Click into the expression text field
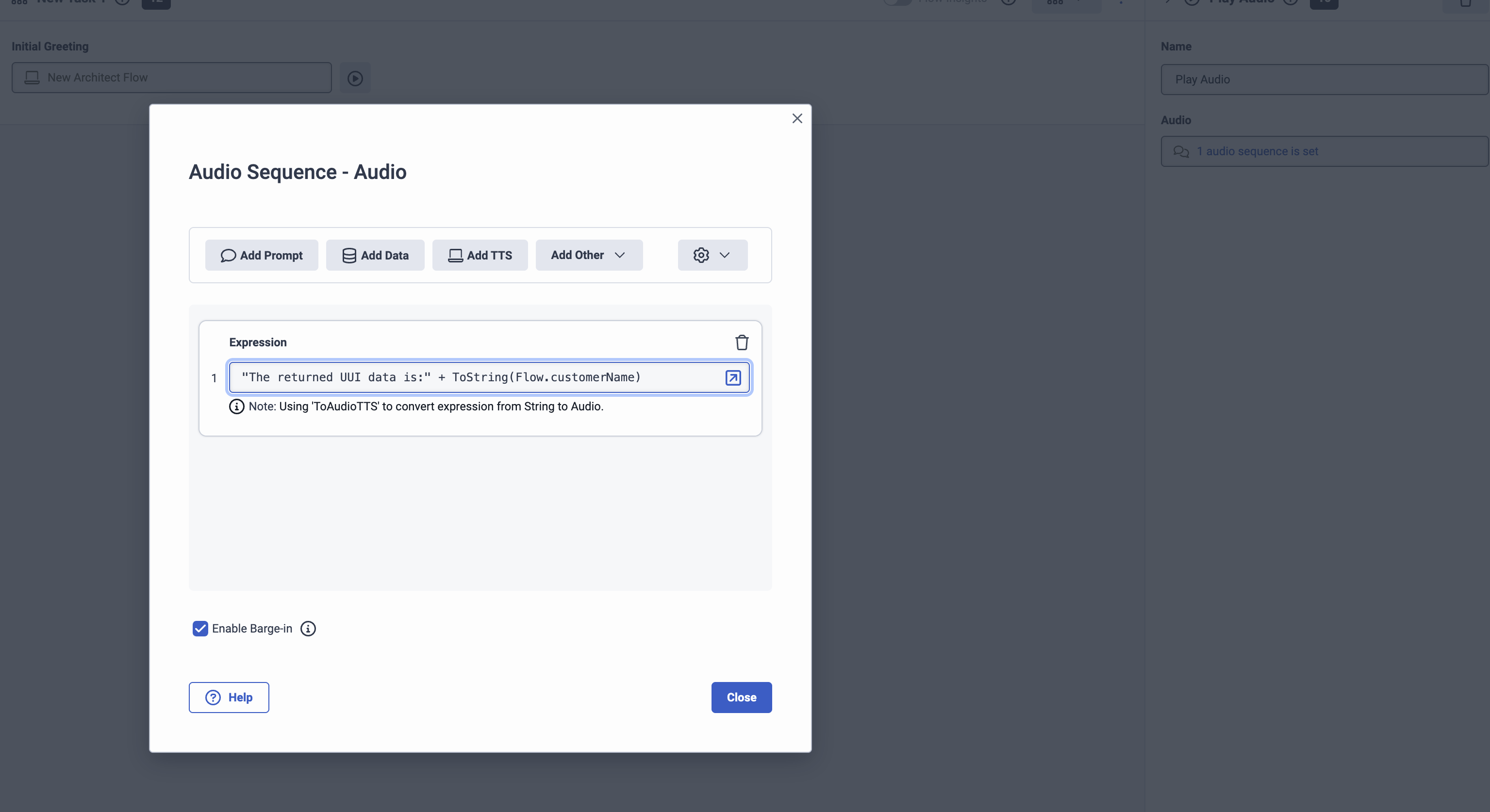 474,377
